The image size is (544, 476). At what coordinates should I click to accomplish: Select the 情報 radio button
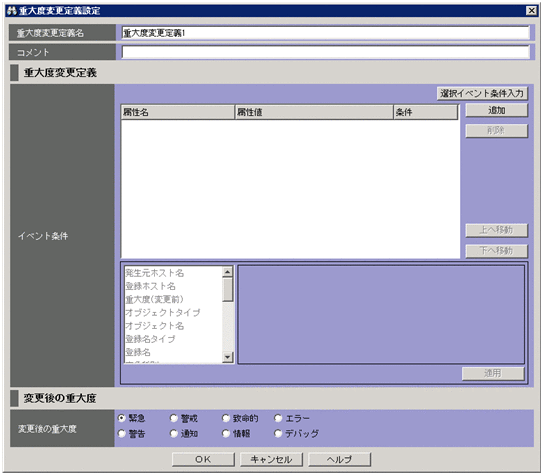coord(226,434)
